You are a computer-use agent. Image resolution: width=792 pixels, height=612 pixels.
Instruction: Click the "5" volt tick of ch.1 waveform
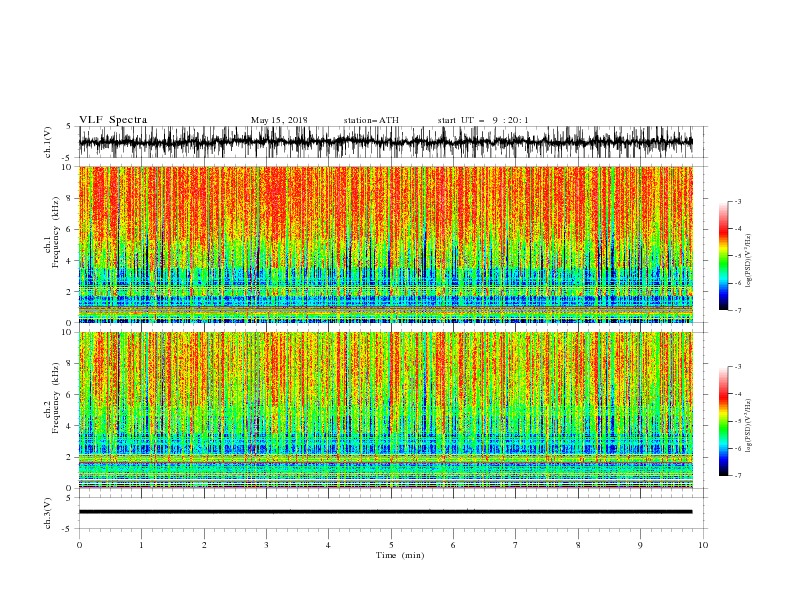(x=69, y=127)
